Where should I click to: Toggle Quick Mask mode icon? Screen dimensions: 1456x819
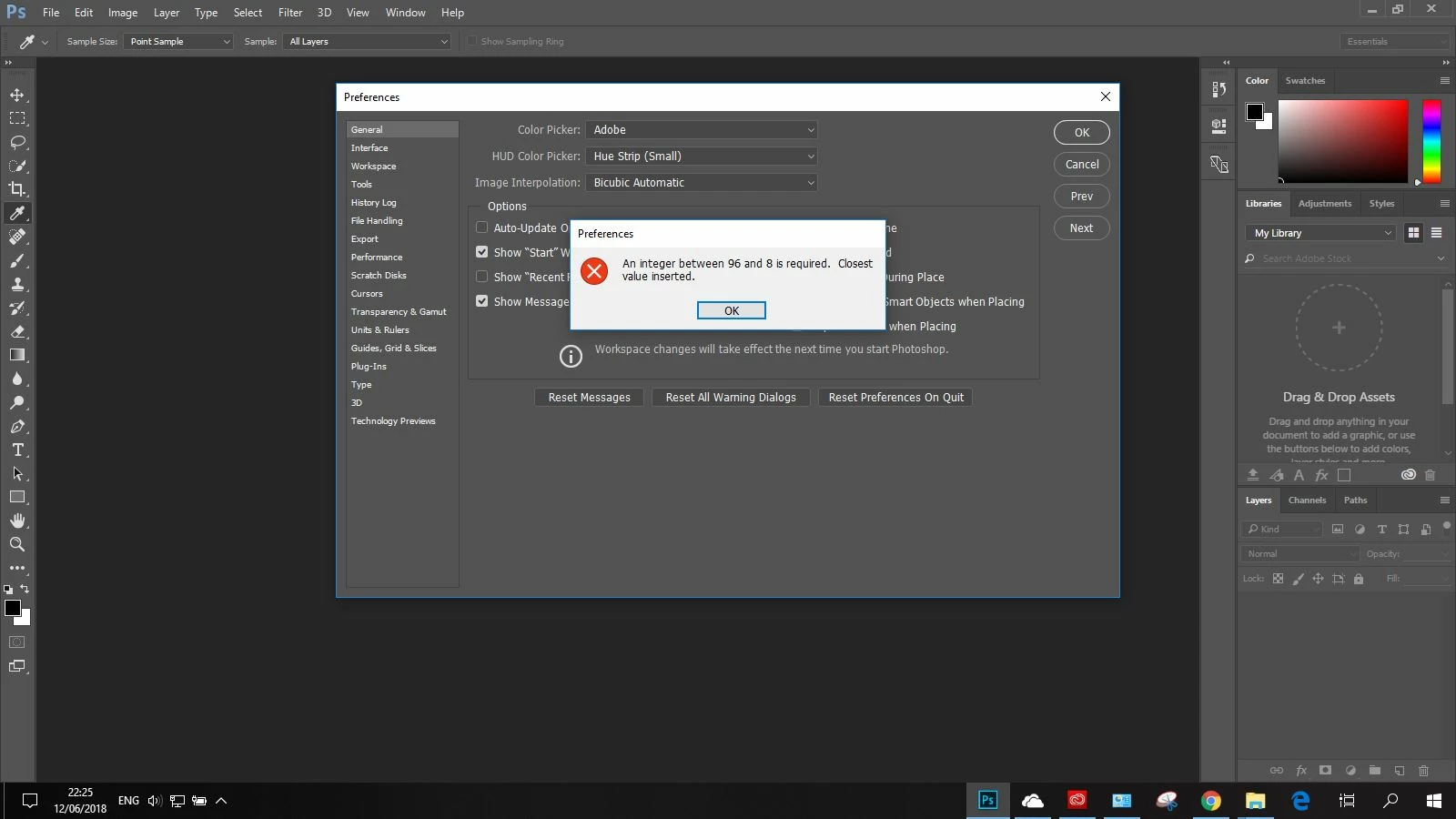[17, 642]
